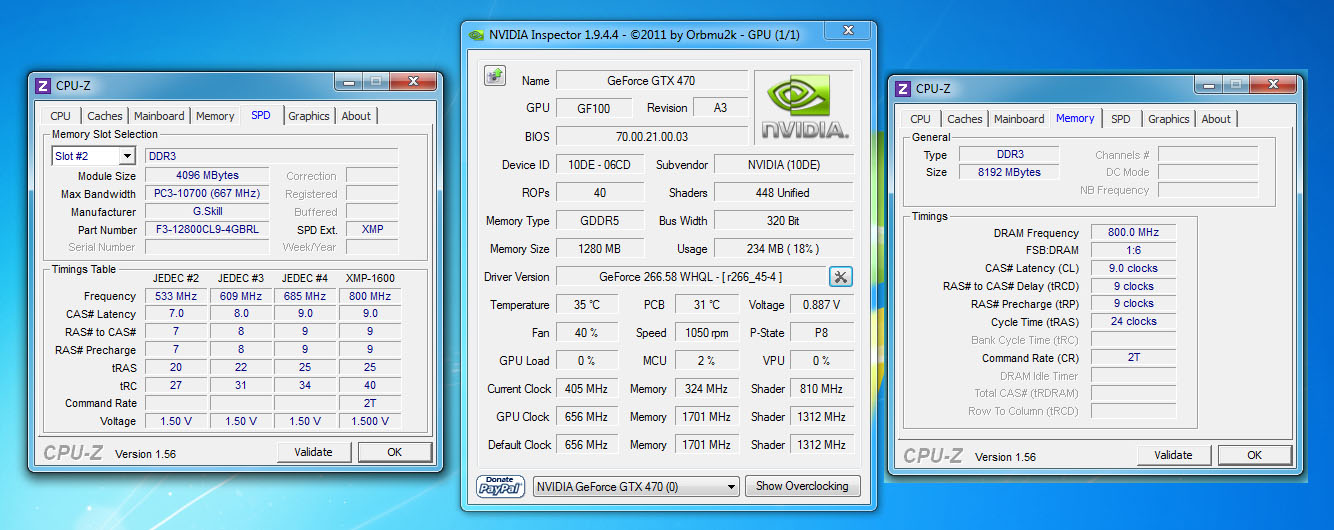
Task: Click the Shaders 448 Unified value
Action: 784,192
